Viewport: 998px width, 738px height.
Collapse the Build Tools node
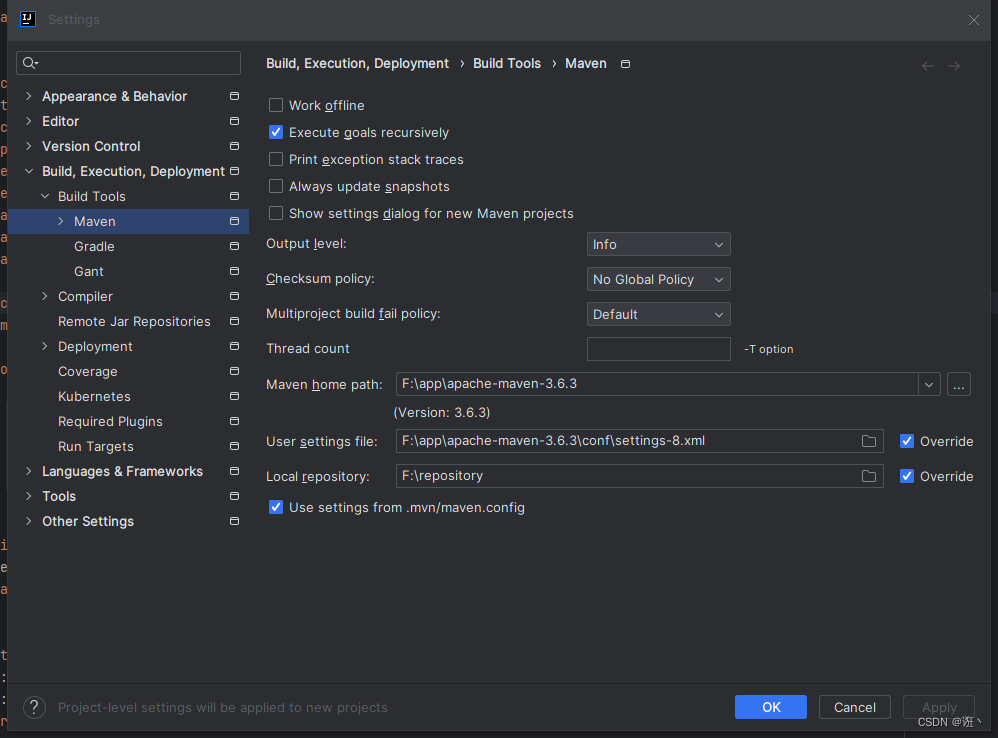pos(45,196)
